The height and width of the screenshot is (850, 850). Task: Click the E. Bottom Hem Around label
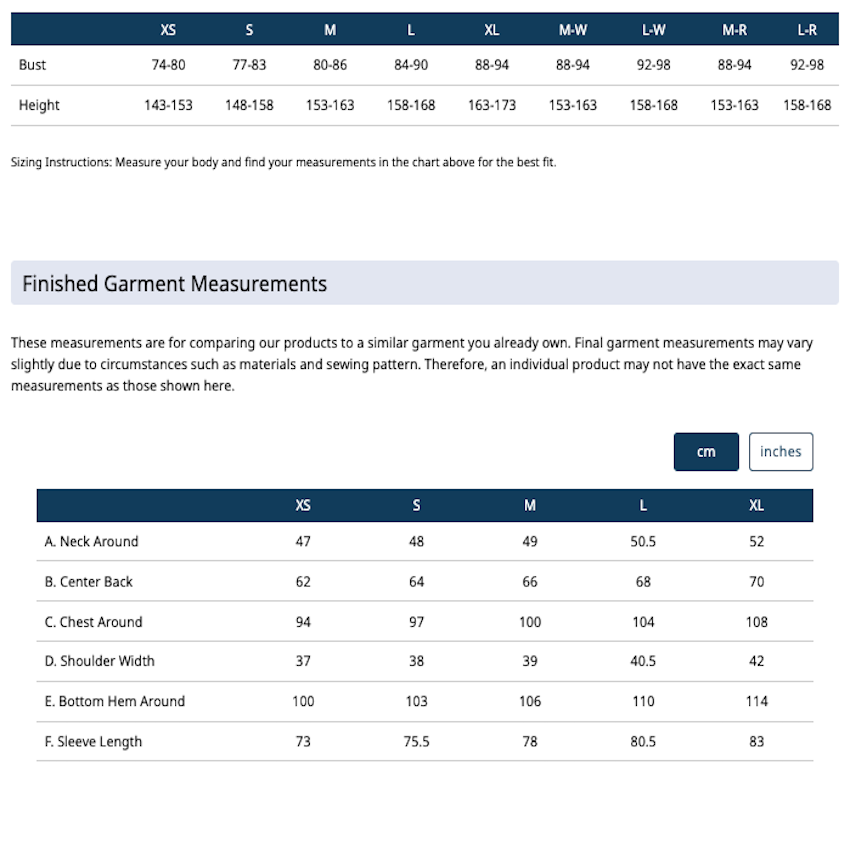pyautogui.click(x=115, y=701)
